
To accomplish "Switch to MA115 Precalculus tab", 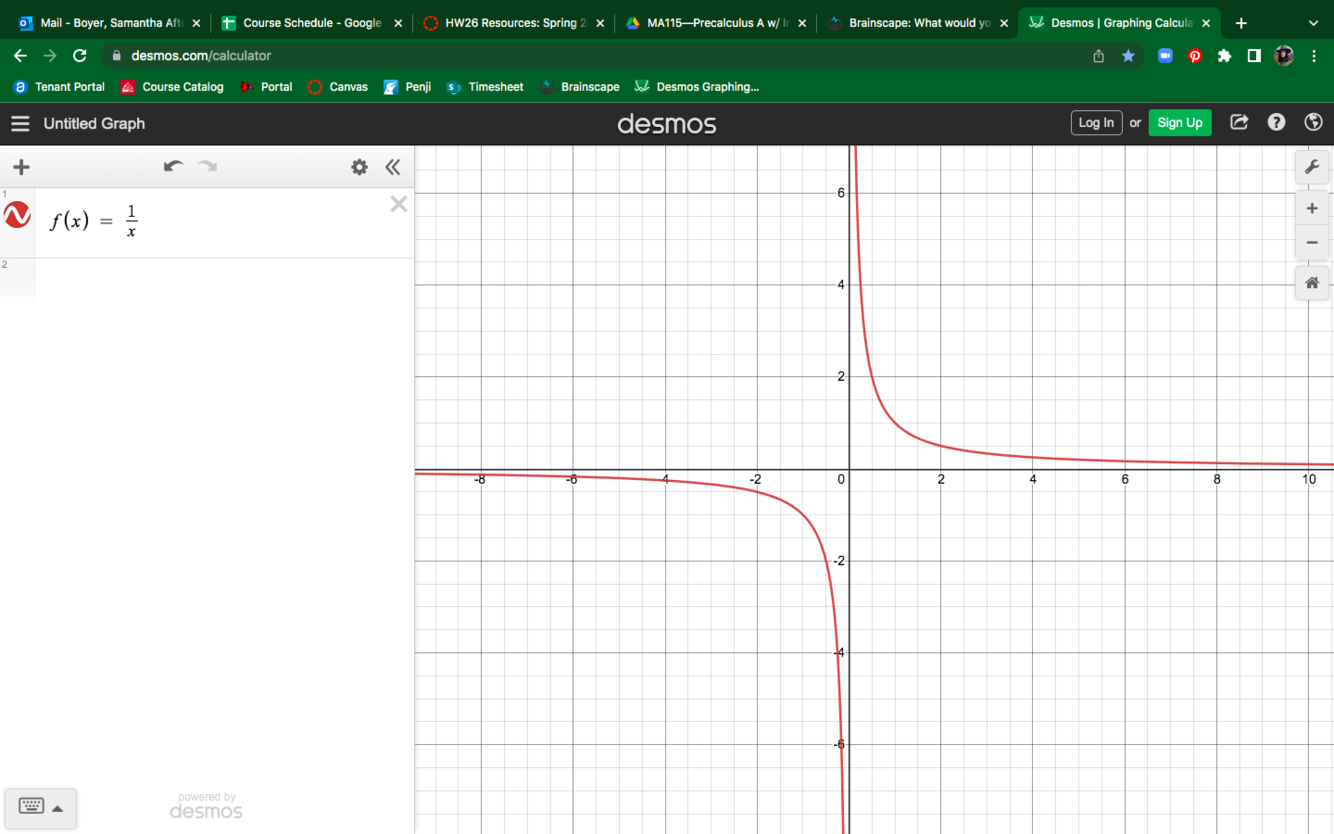I will click(715, 23).
